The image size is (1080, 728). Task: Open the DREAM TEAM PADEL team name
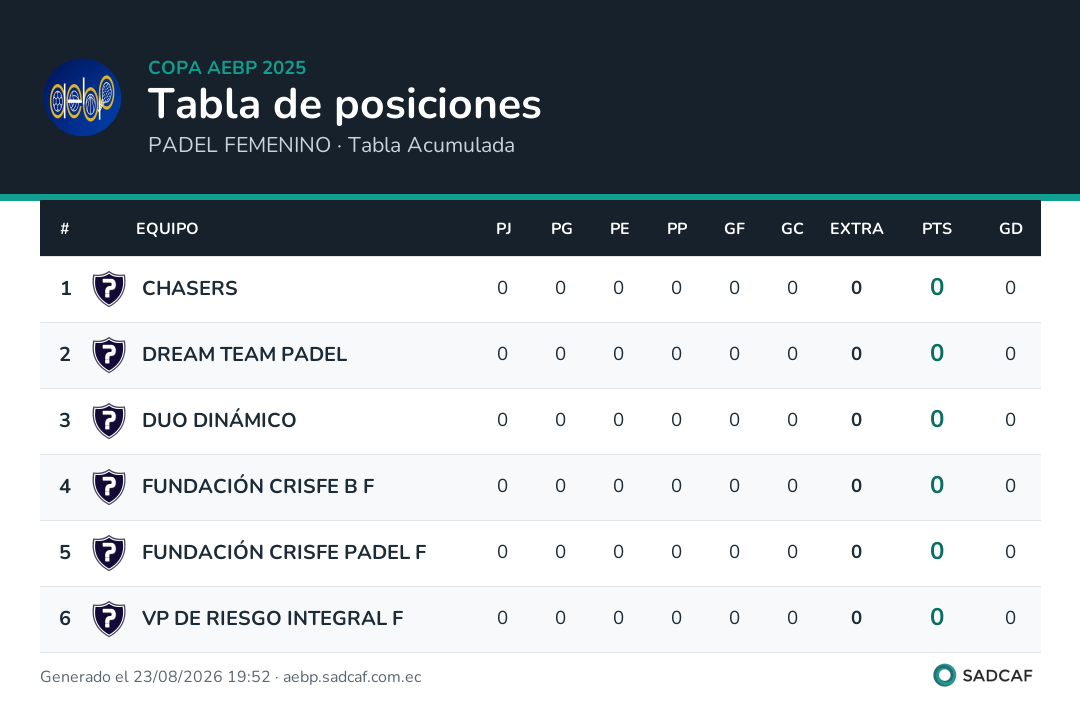(x=245, y=354)
